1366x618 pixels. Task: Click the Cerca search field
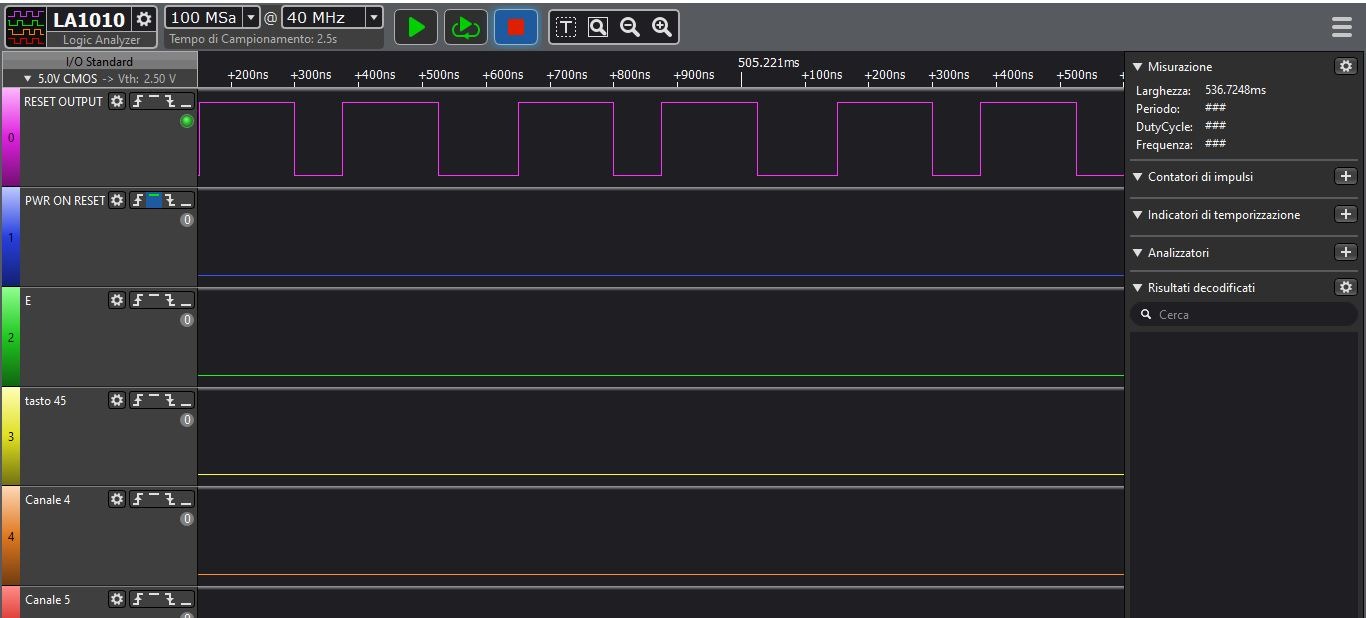point(1243,314)
